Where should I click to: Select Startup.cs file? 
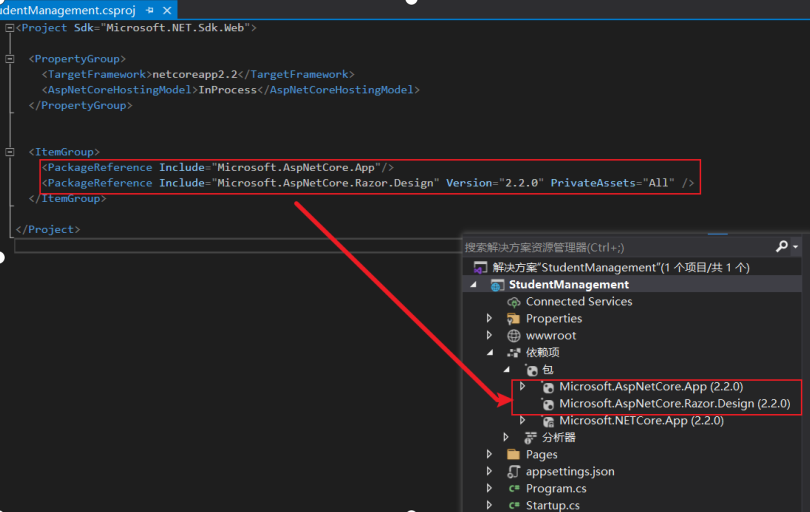553,505
